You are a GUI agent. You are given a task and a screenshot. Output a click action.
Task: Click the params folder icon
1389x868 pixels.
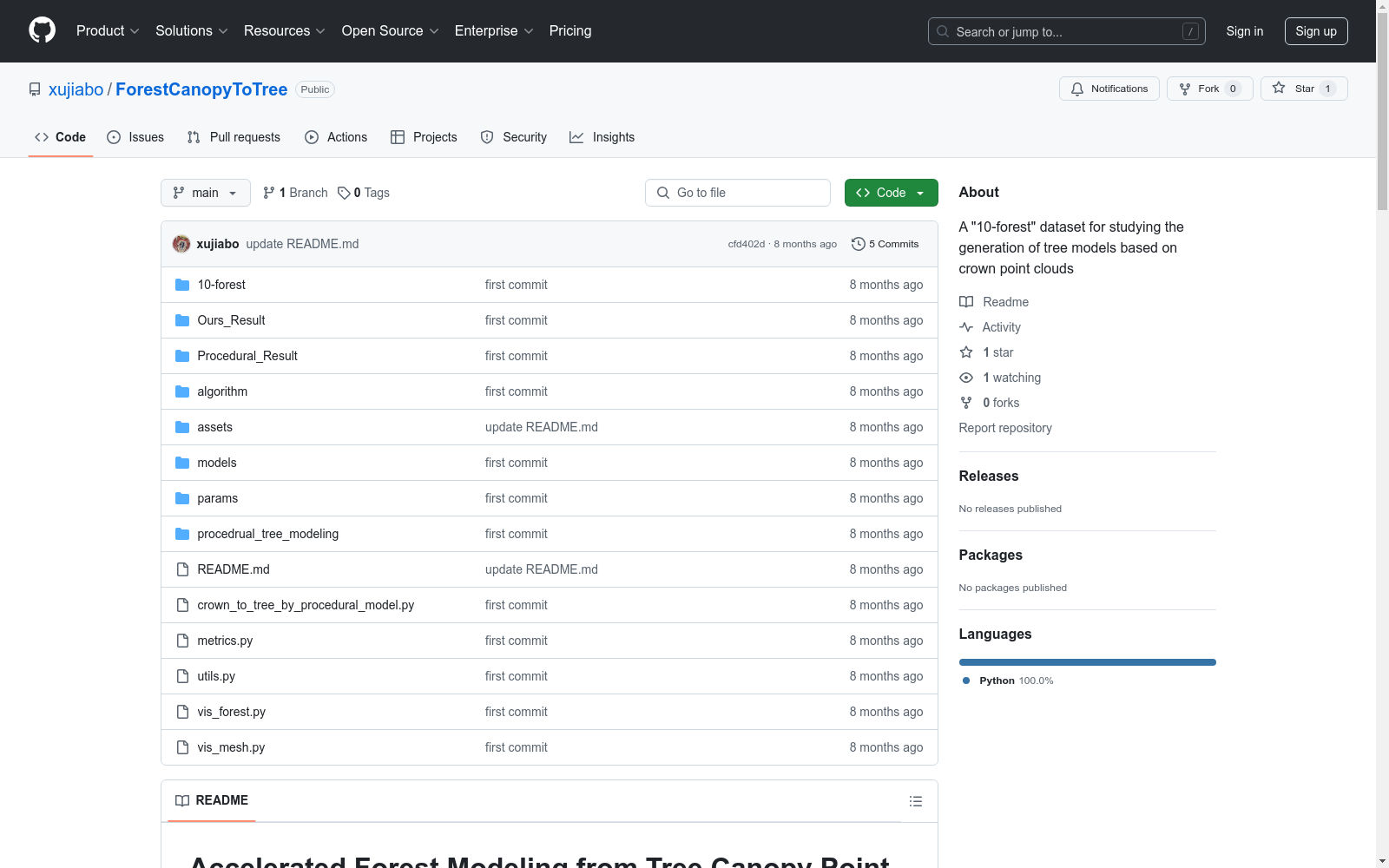[182, 498]
